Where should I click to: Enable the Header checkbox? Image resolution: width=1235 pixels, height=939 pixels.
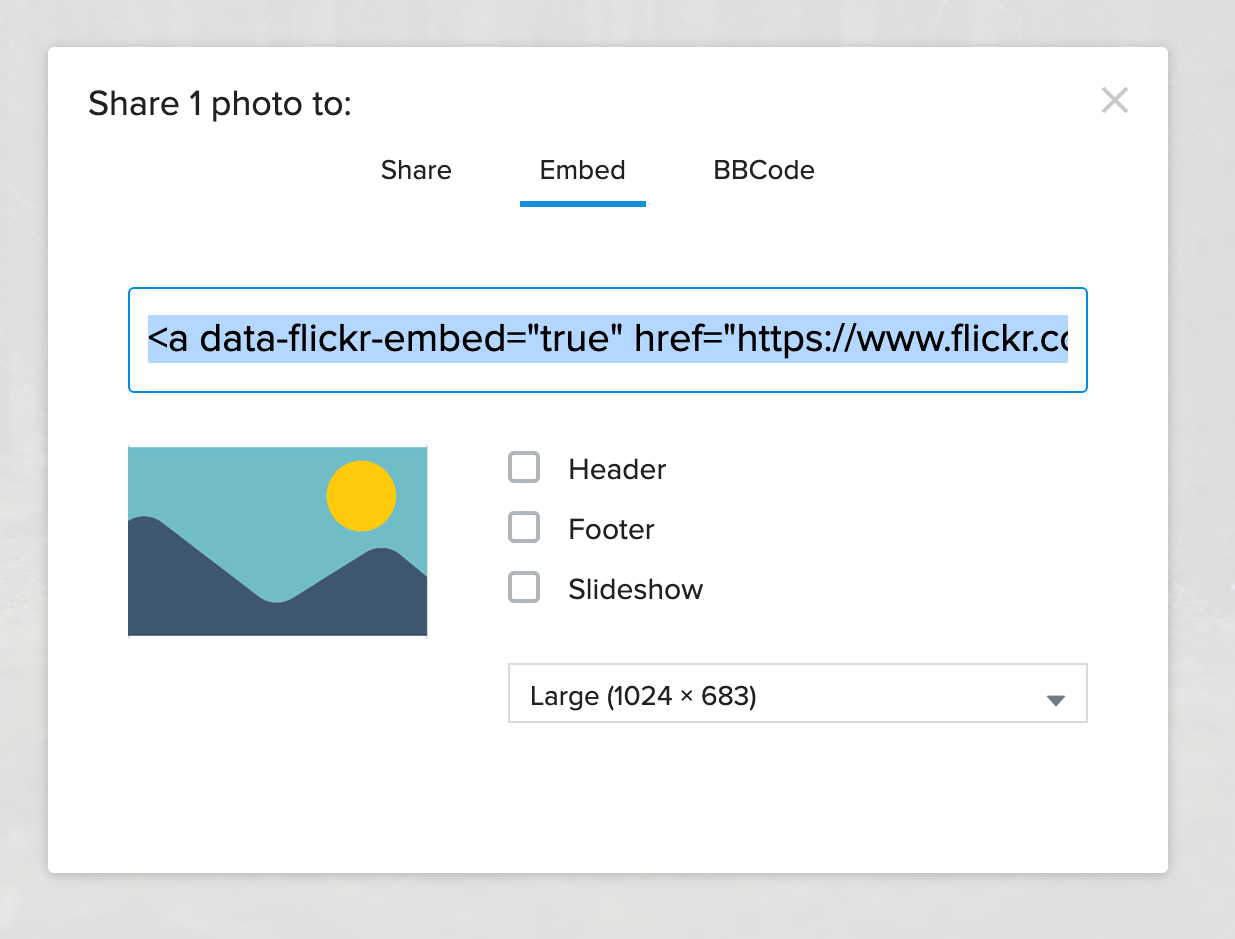524,468
